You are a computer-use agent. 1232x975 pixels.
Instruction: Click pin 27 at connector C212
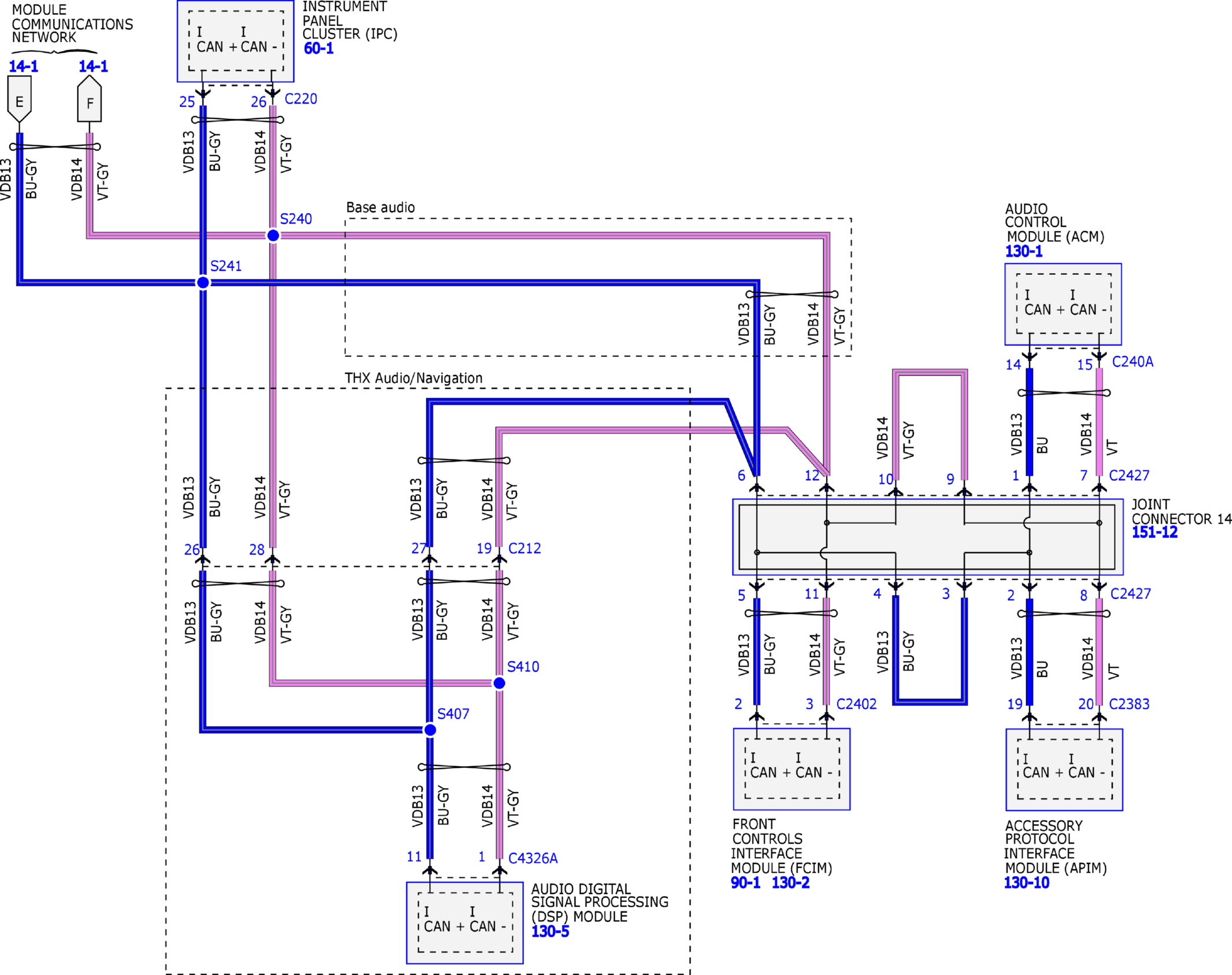click(x=419, y=549)
